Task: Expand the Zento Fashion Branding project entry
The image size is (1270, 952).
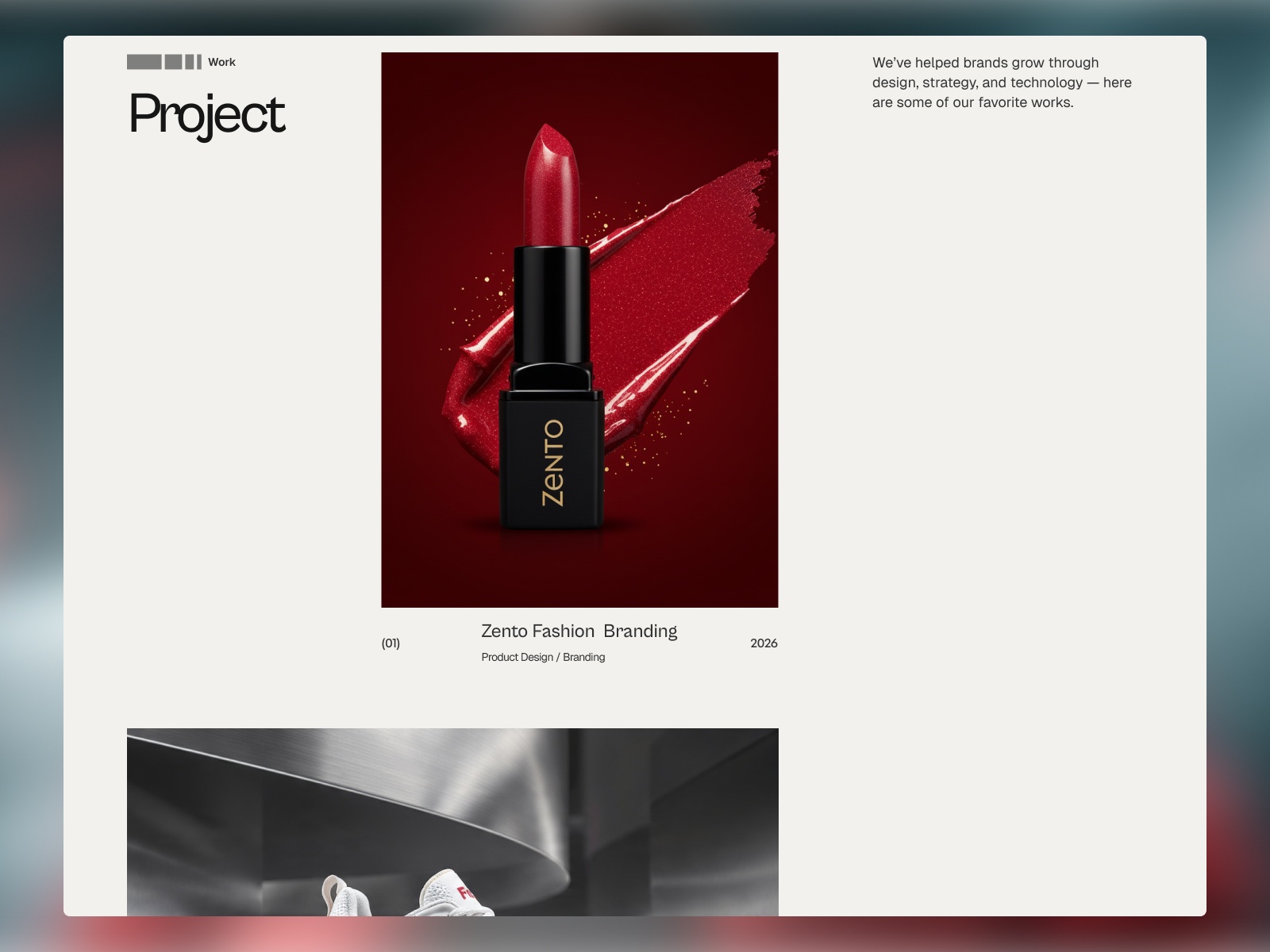Action: (x=579, y=631)
